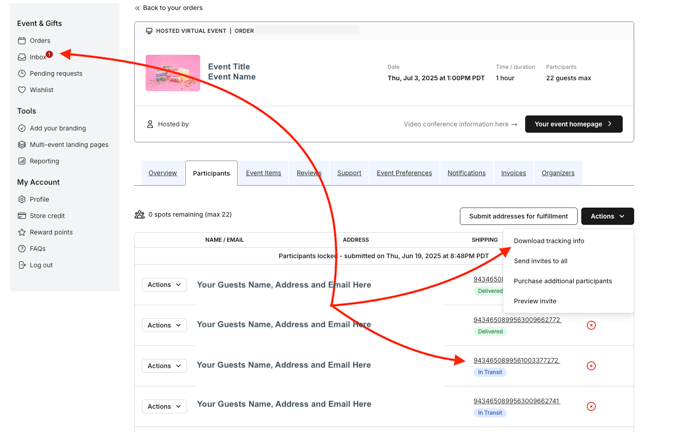This screenshot has height=432, width=688.
Task: Open tracking number 9434650899561003377272
Action: 516,360
